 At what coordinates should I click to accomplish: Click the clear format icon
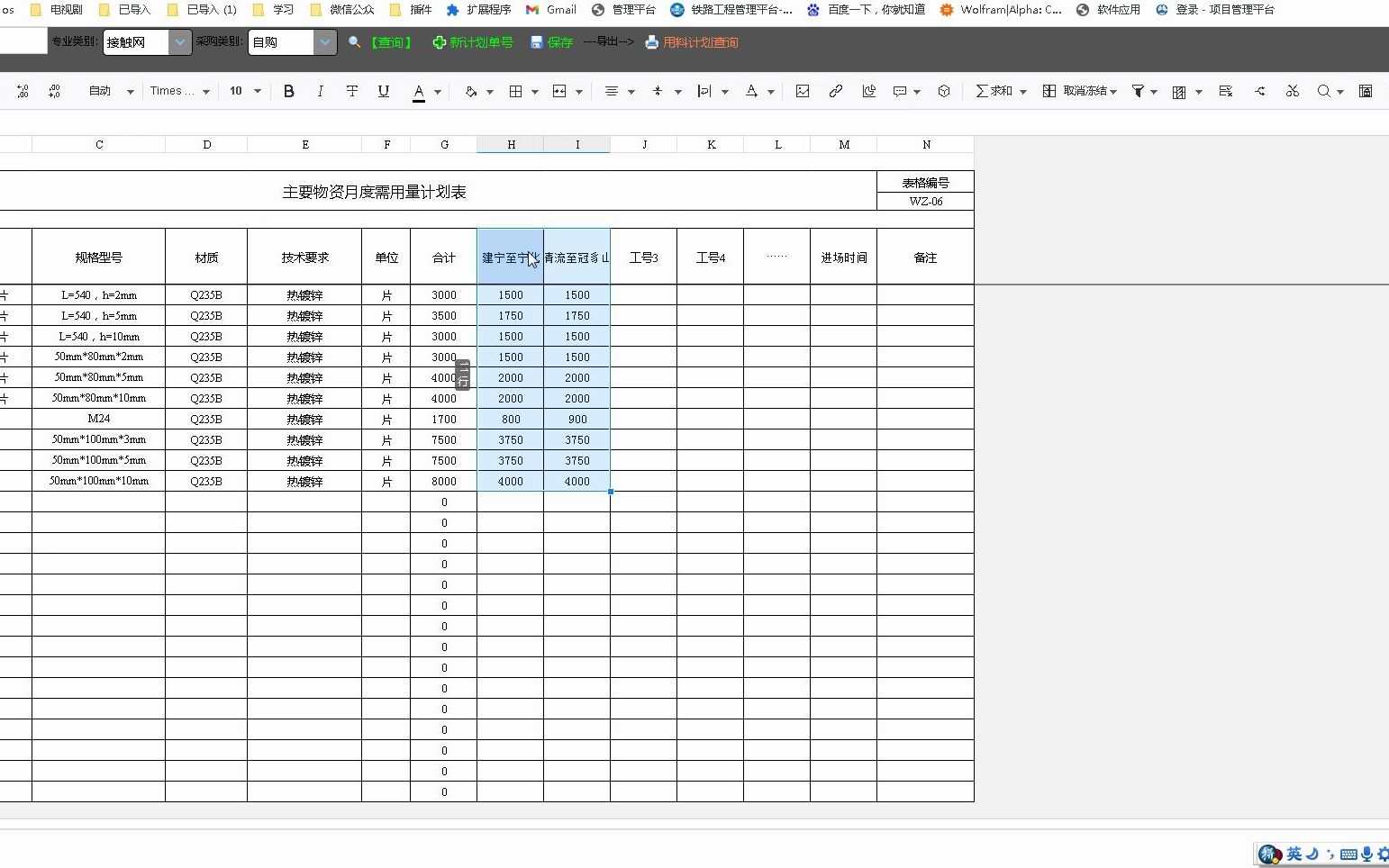pos(1226,91)
